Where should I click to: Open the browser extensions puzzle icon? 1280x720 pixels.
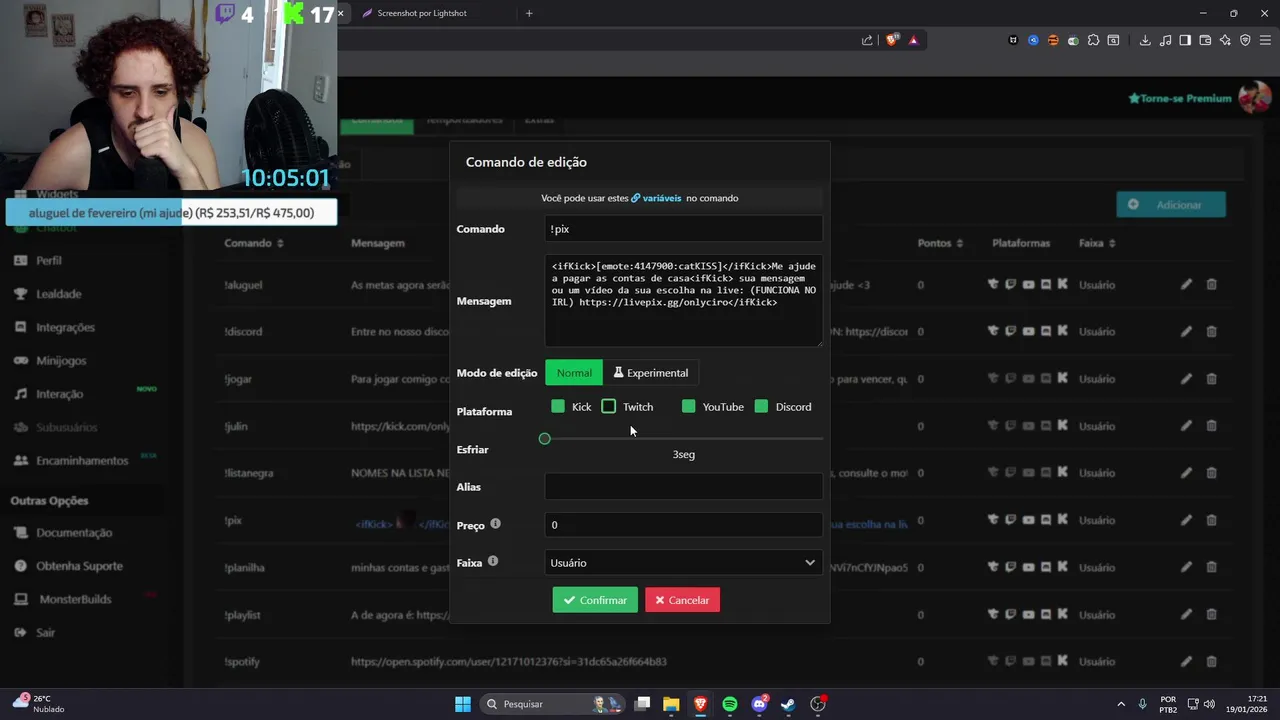(1093, 40)
